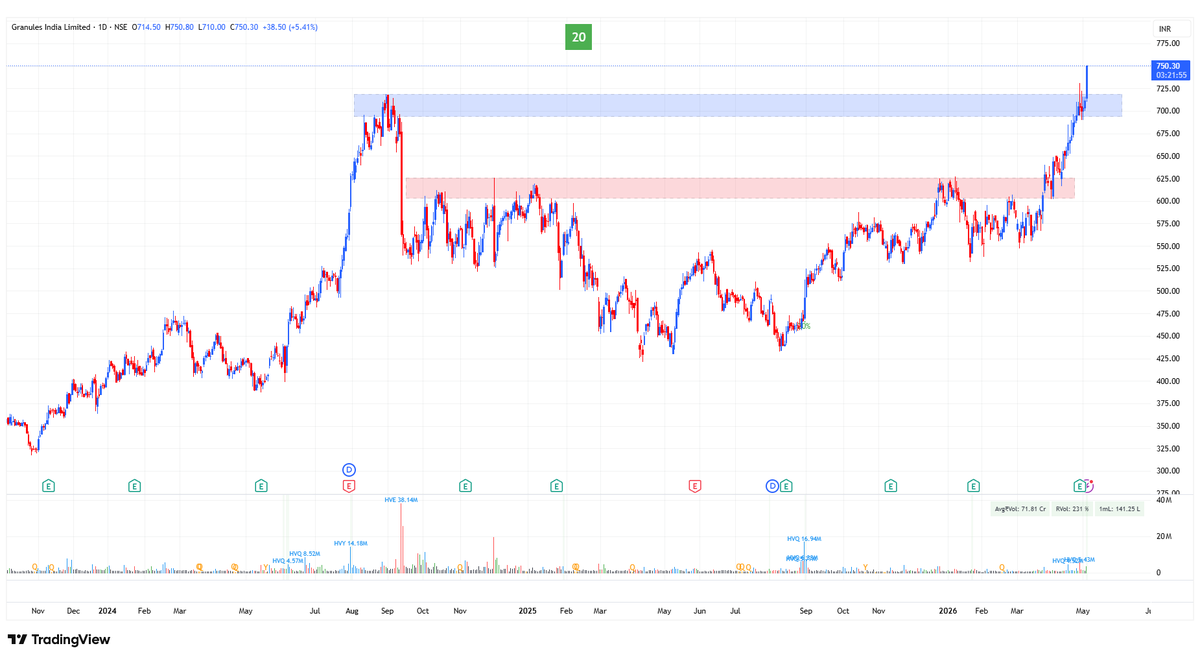Screen dimensions: 1200x659
Task: Select the red 625 resistance zone rectangle
Action: coord(740,188)
